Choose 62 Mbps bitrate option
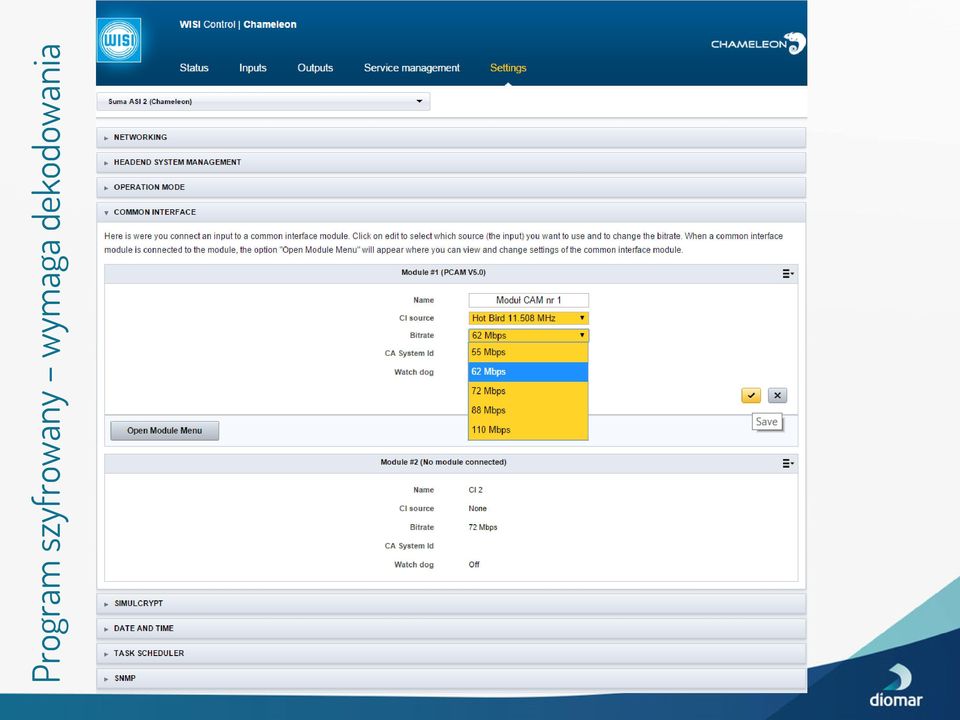960x720 pixels. click(528, 372)
